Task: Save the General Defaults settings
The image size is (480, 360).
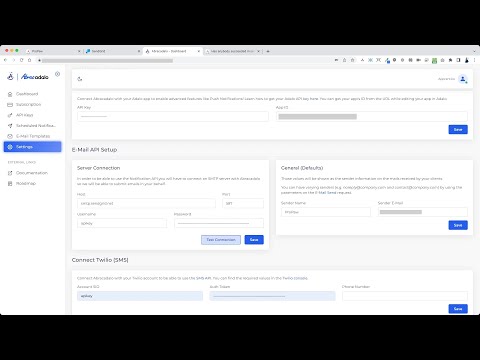Action: 458,225
